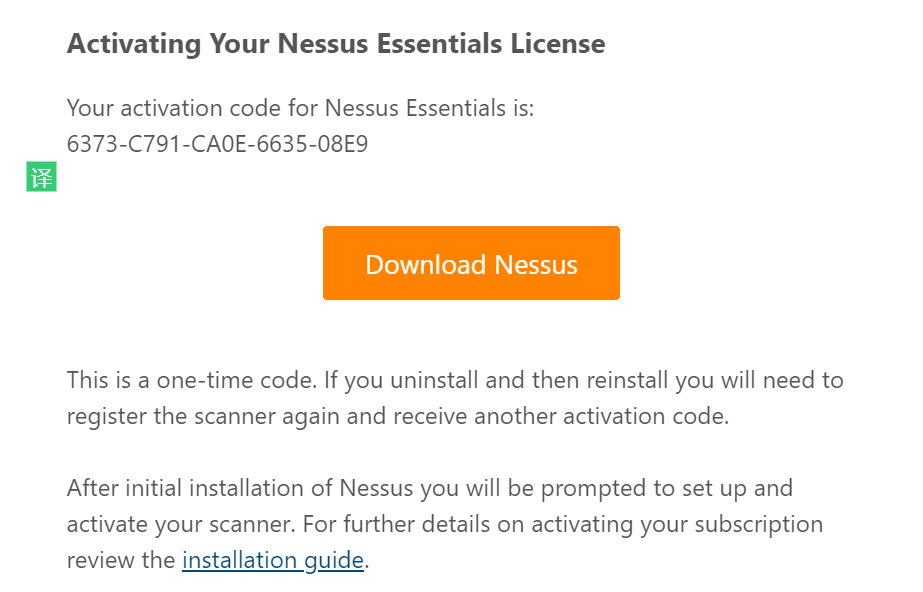Click the word 'Activating' in the heading
This screenshot has height=592, width=923.
point(129,44)
